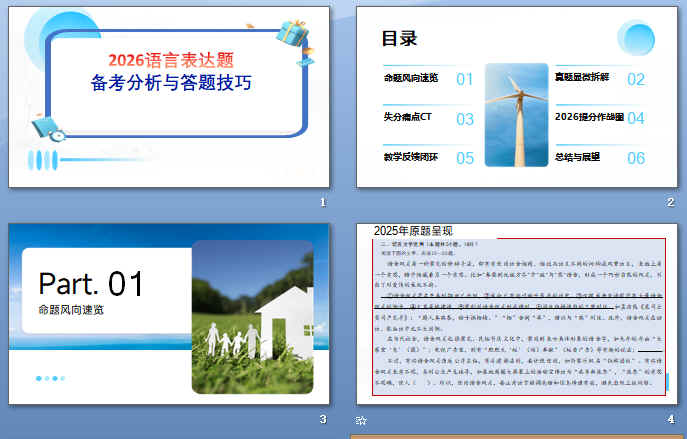Select the 2025年原题呈现 slide heading
Image resolution: width=687 pixels, height=439 pixels.
(415, 231)
